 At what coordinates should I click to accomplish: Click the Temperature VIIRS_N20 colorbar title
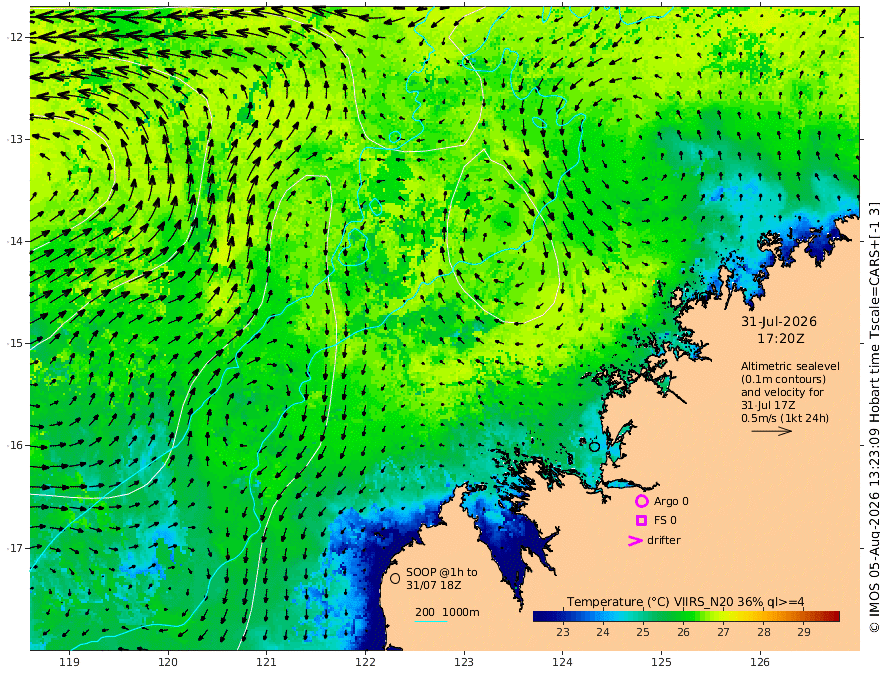(685, 602)
